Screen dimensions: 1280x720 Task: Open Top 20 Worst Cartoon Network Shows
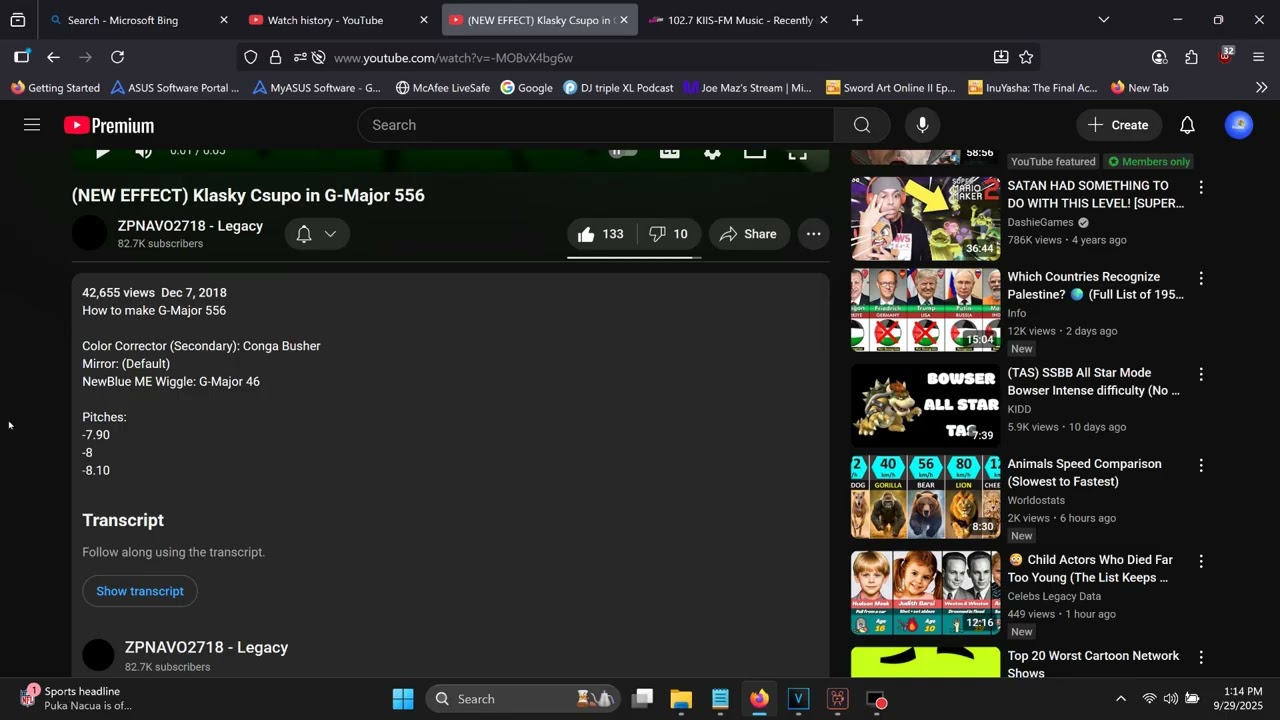click(1093, 664)
